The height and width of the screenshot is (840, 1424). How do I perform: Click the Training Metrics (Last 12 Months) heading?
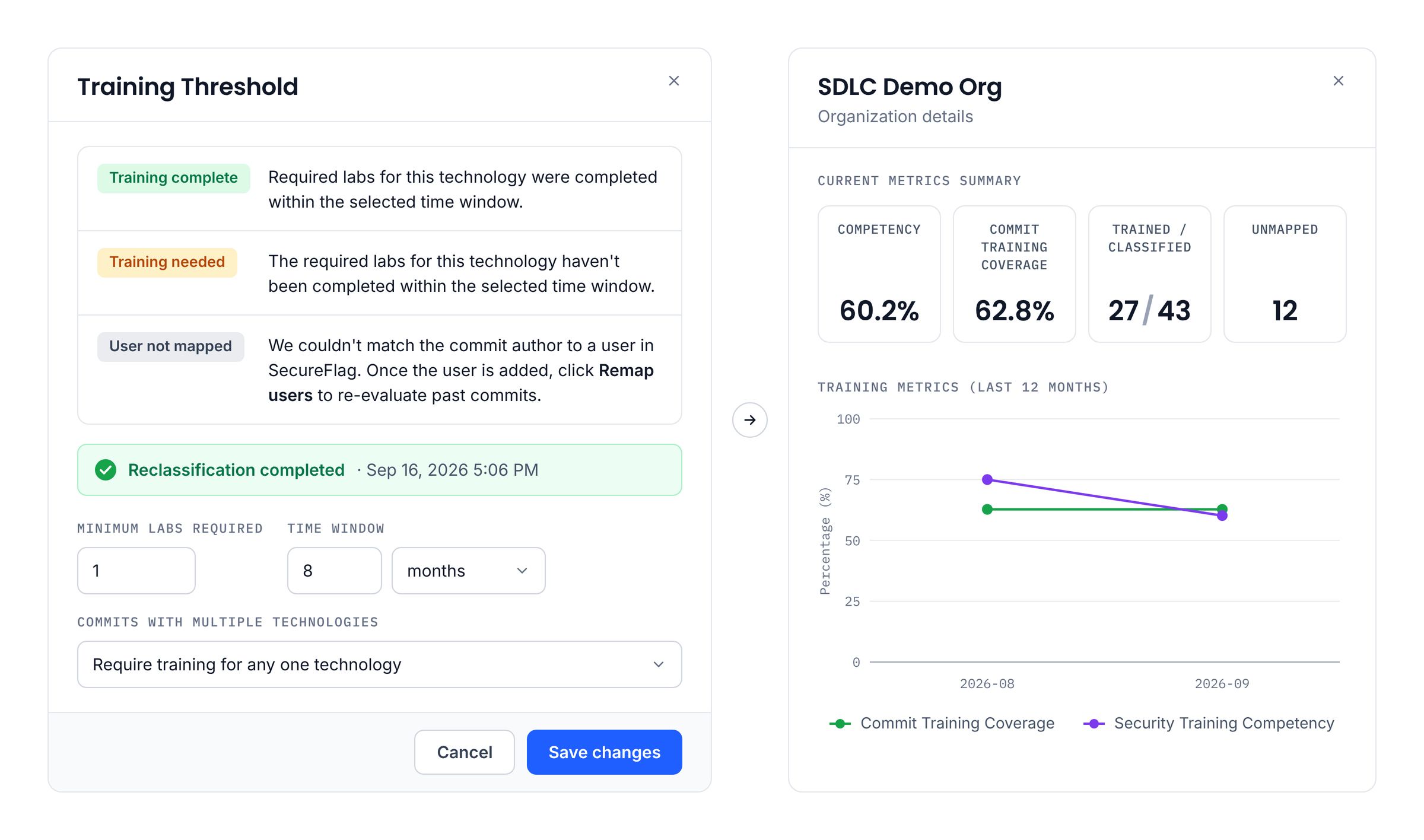click(x=963, y=387)
